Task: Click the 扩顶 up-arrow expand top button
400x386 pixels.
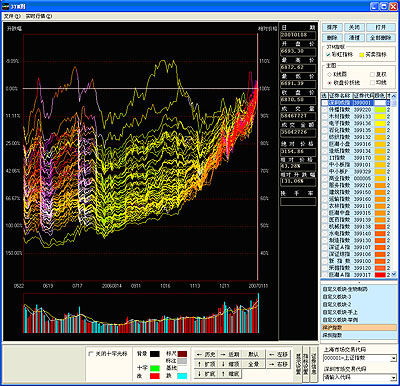Action: point(206,364)
